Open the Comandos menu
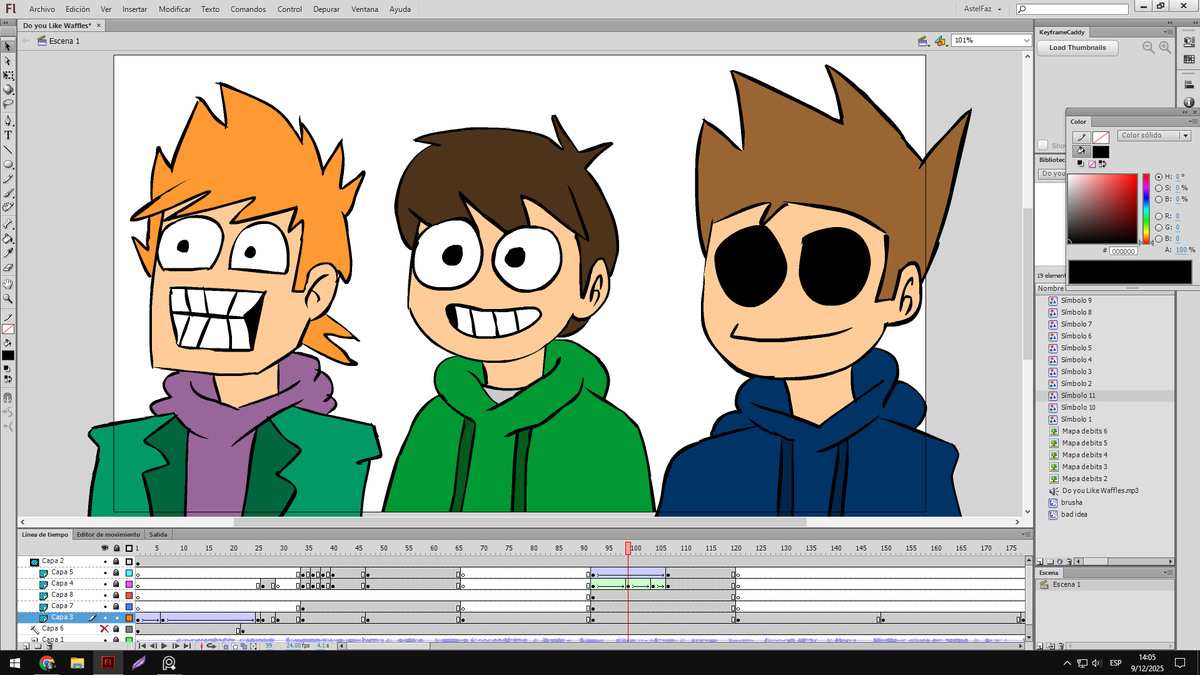The height and width of the screenshot is (675, 1200). pos(248,8)
